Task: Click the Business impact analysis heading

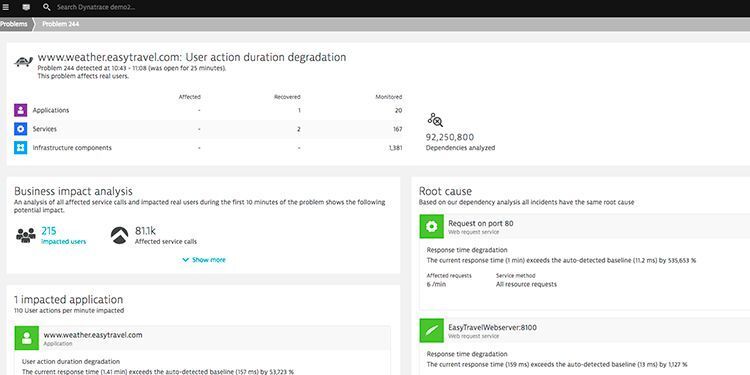Action: pyautogui.click(x=73, y=191)
